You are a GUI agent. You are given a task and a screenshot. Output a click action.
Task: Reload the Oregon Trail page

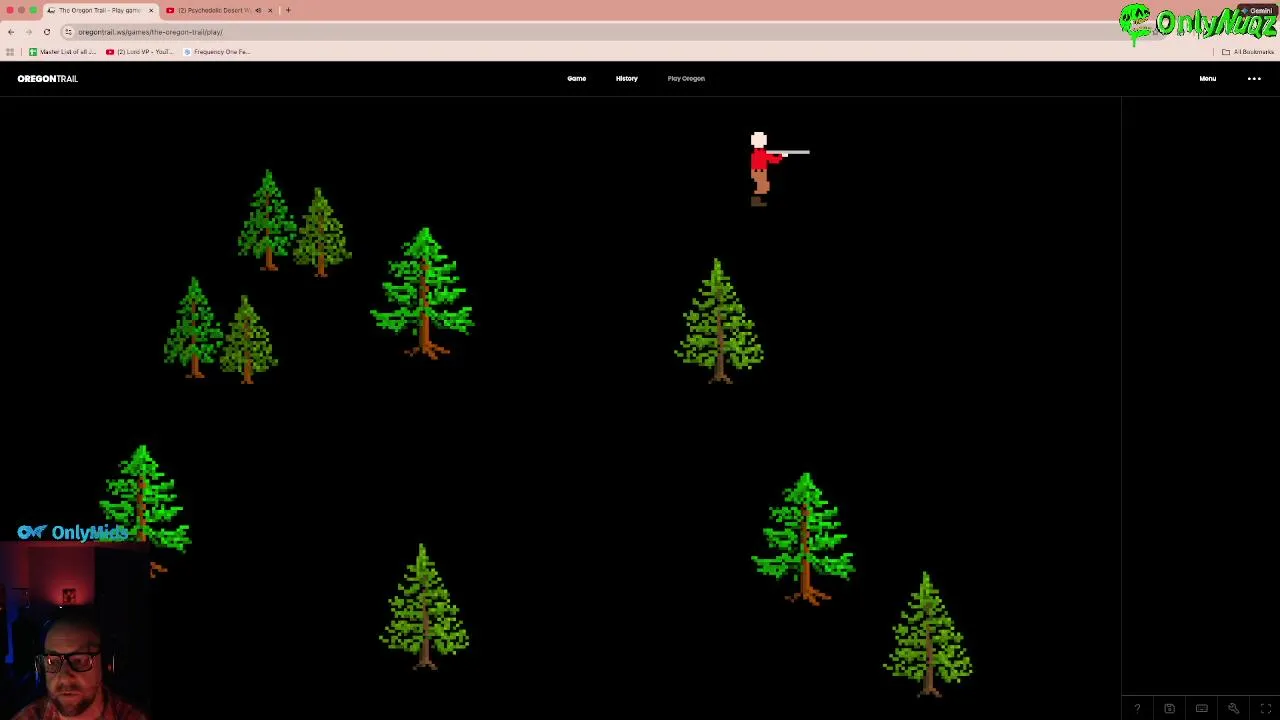coord(46,32)
